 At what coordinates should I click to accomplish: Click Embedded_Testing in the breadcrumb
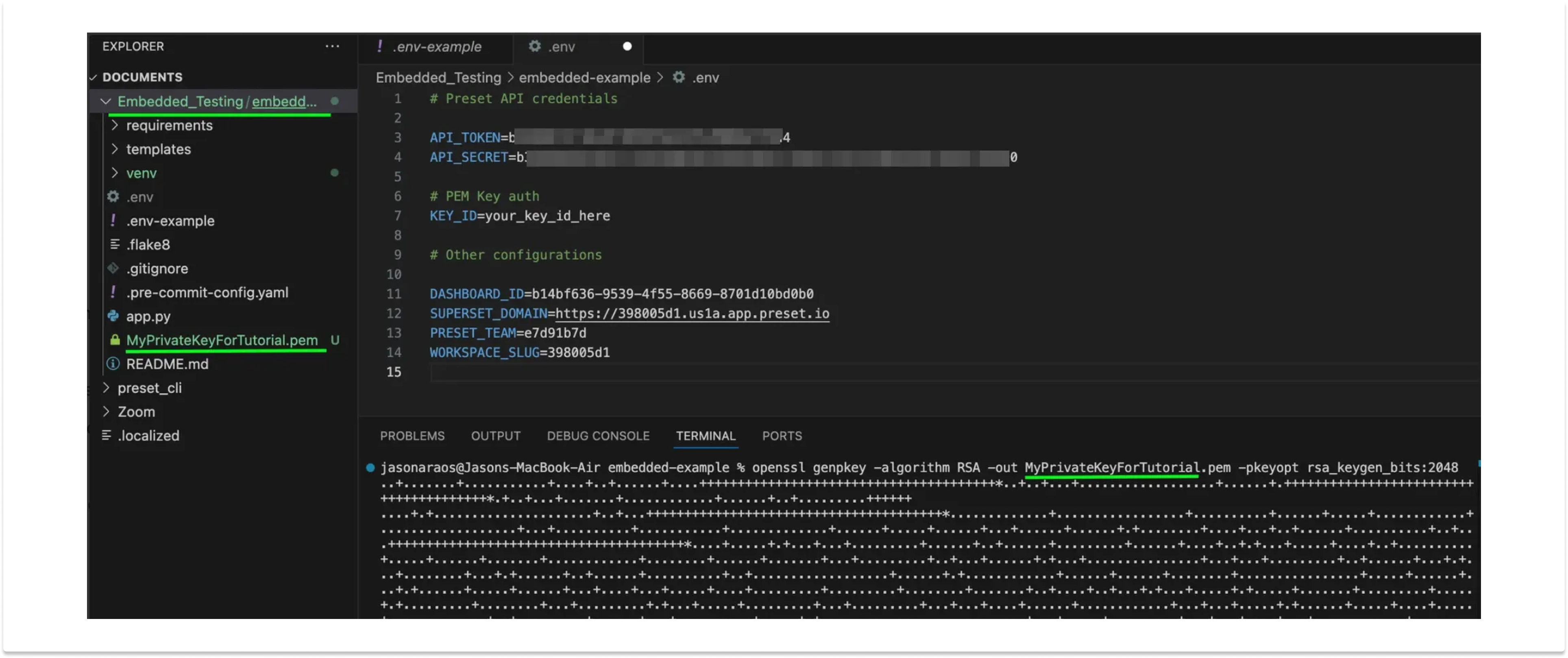(438, 77)
